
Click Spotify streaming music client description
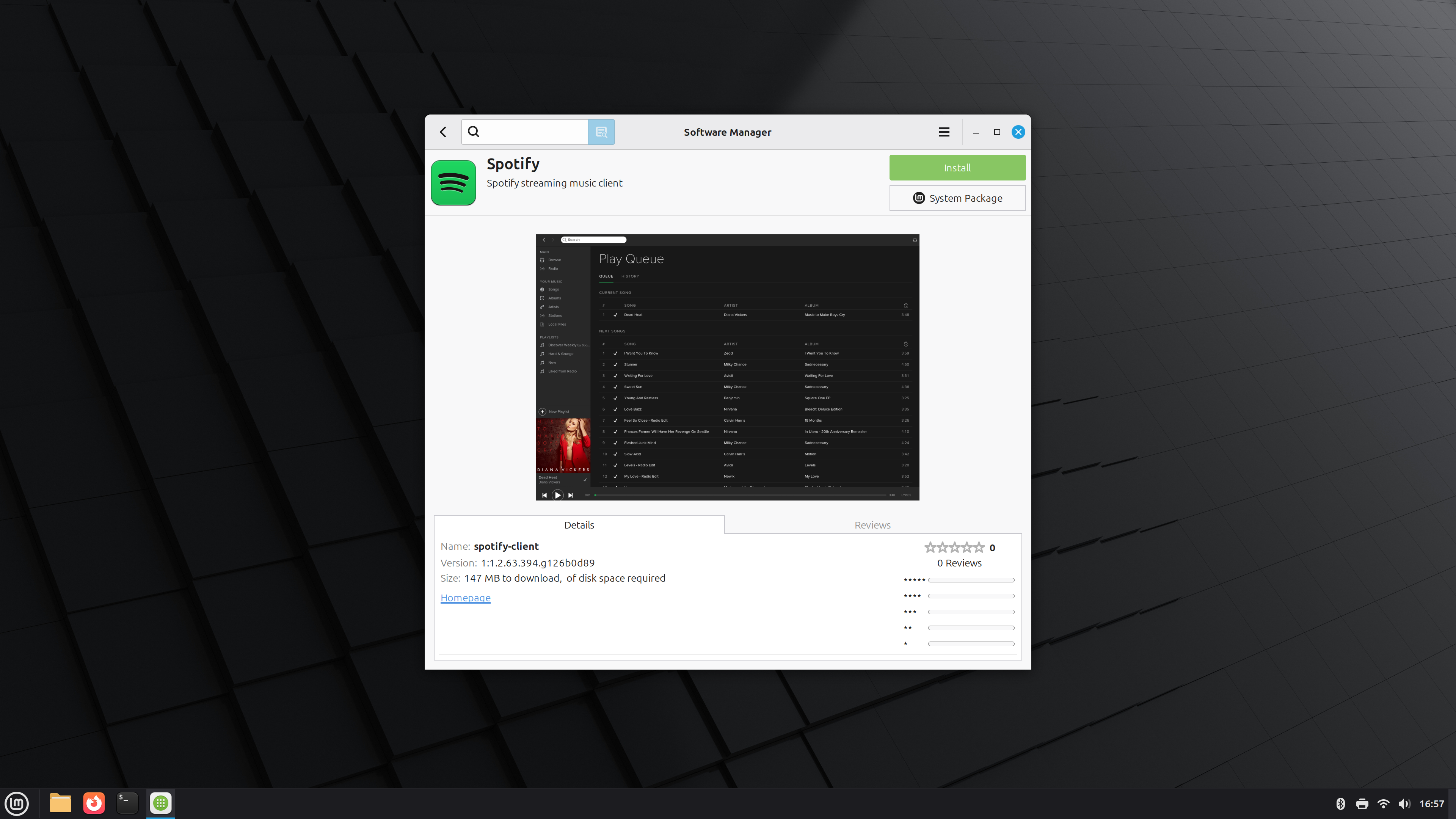click(x=554, y=183)
